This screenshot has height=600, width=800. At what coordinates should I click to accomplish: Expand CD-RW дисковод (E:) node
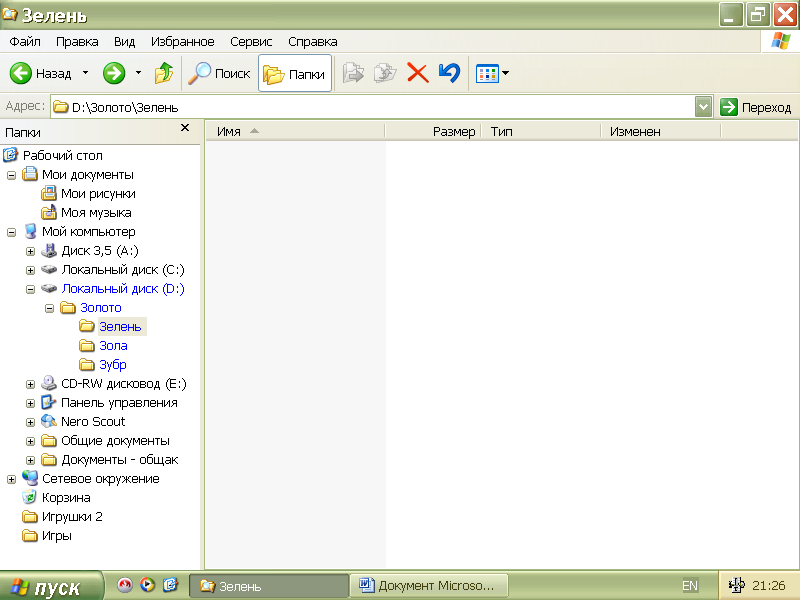point(30,384)
